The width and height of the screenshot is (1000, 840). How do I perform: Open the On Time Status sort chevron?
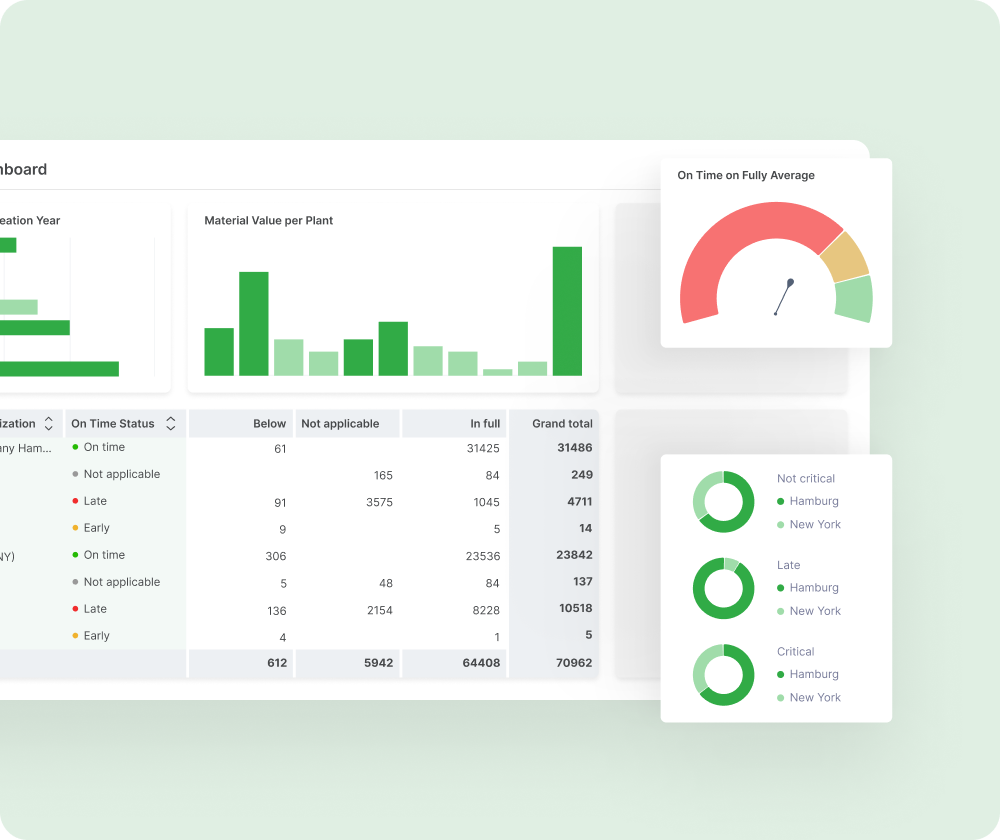click(x=172, y=423)
